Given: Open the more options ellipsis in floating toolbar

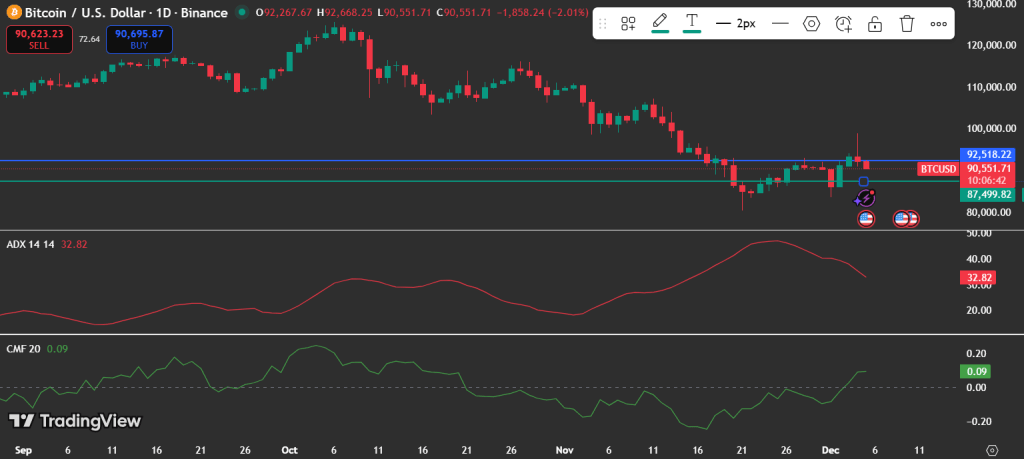Looking at the screenshot, I should point(938,24).
